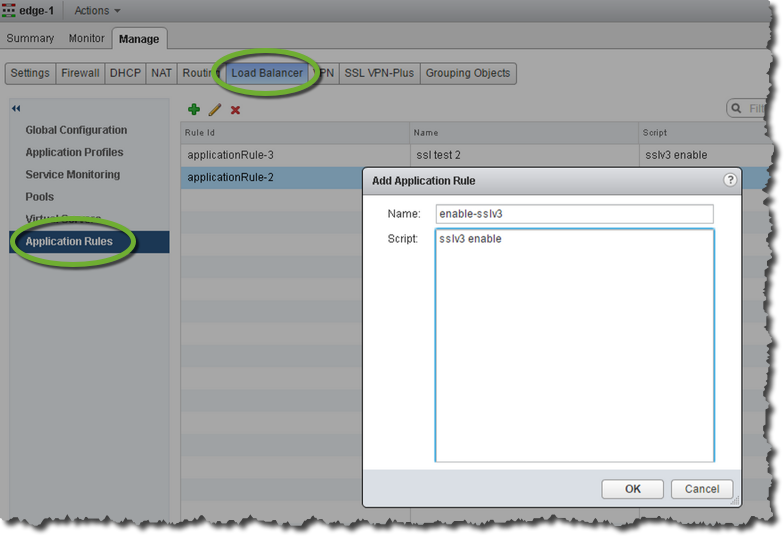Open the Firewall sub-tab
784x536 pixels.
coord(80,73)
